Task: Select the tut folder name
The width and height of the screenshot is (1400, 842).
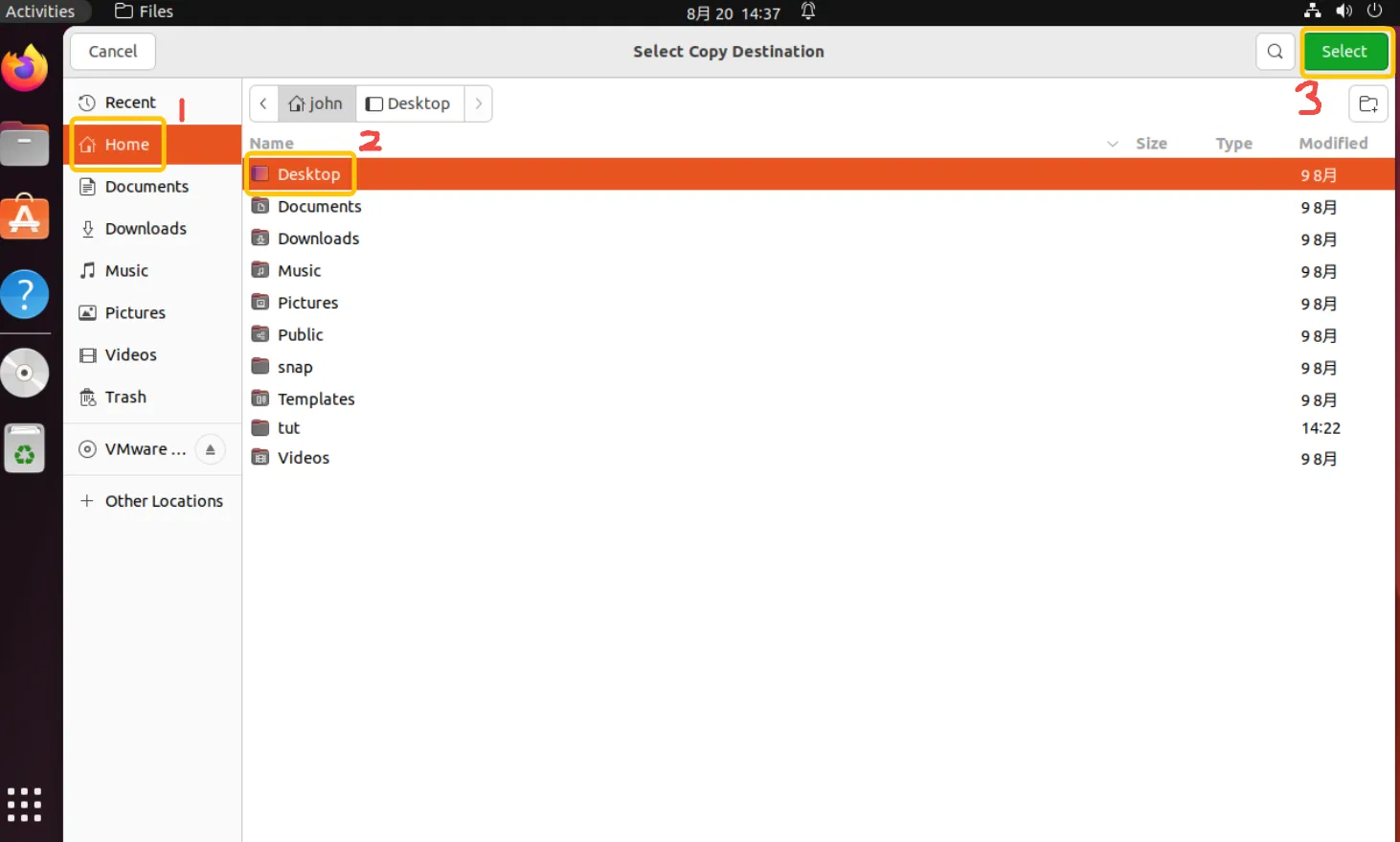Action: 288,428
